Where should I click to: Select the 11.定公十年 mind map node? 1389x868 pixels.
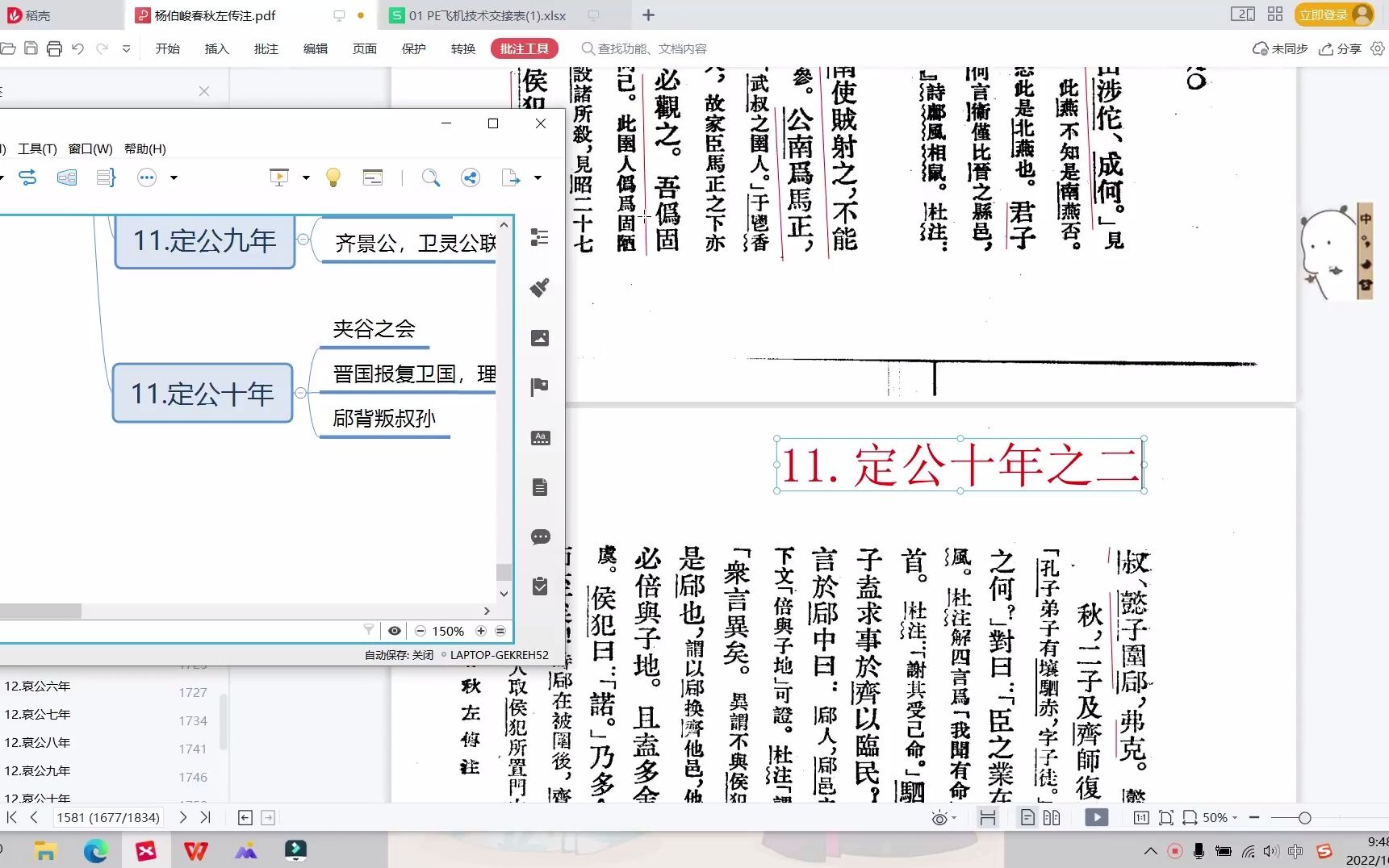pos(203,394)
